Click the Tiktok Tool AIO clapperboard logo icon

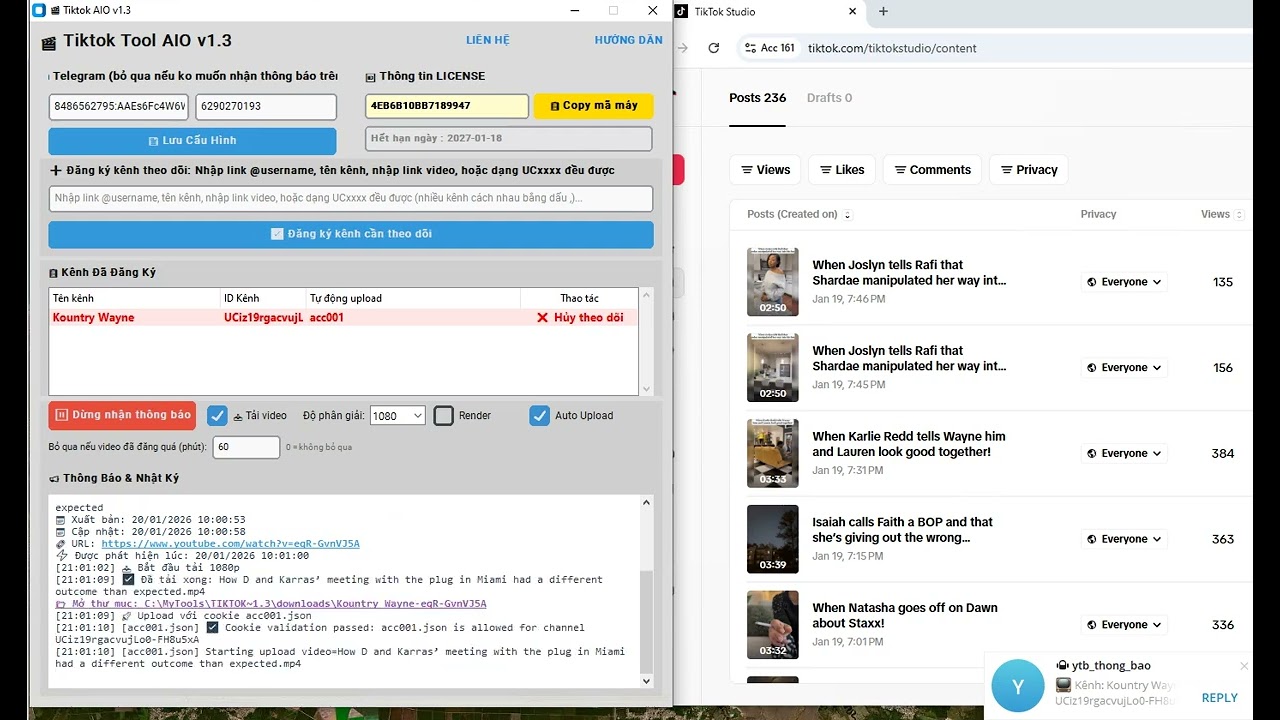(x=48, y=43)
